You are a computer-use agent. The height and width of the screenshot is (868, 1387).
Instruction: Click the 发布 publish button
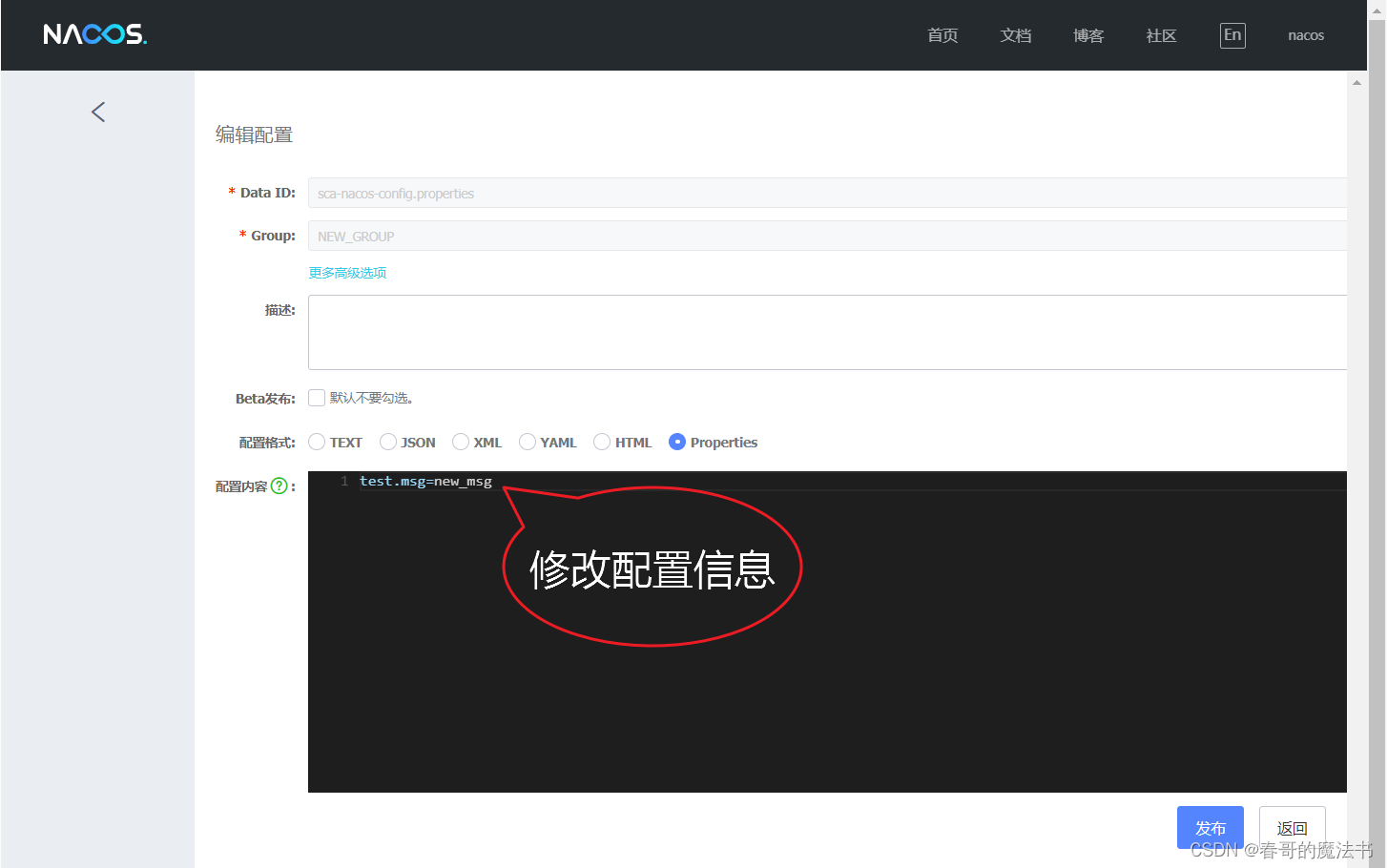[x=1210, y=827]
